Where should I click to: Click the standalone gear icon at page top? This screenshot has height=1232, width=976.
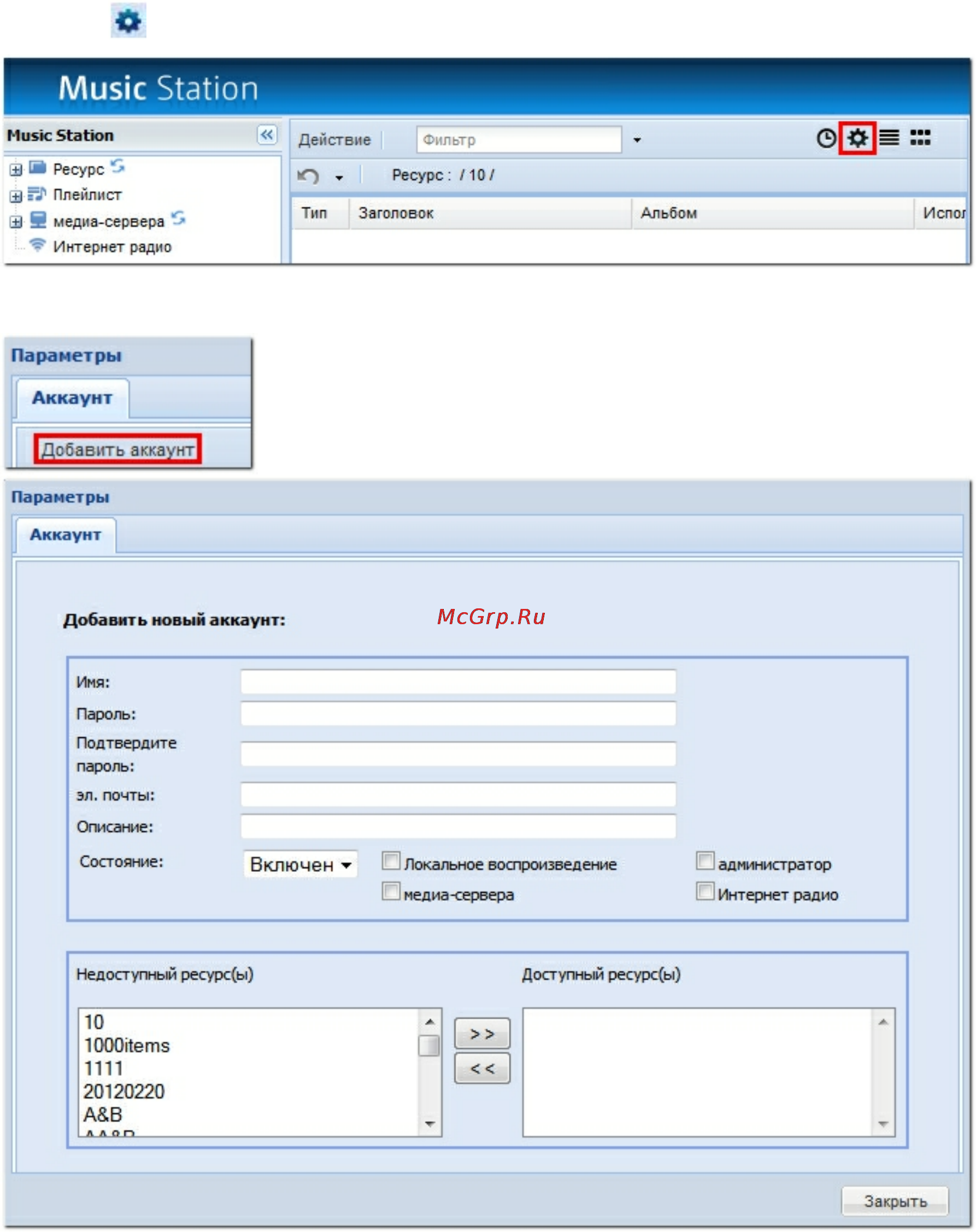128,21
